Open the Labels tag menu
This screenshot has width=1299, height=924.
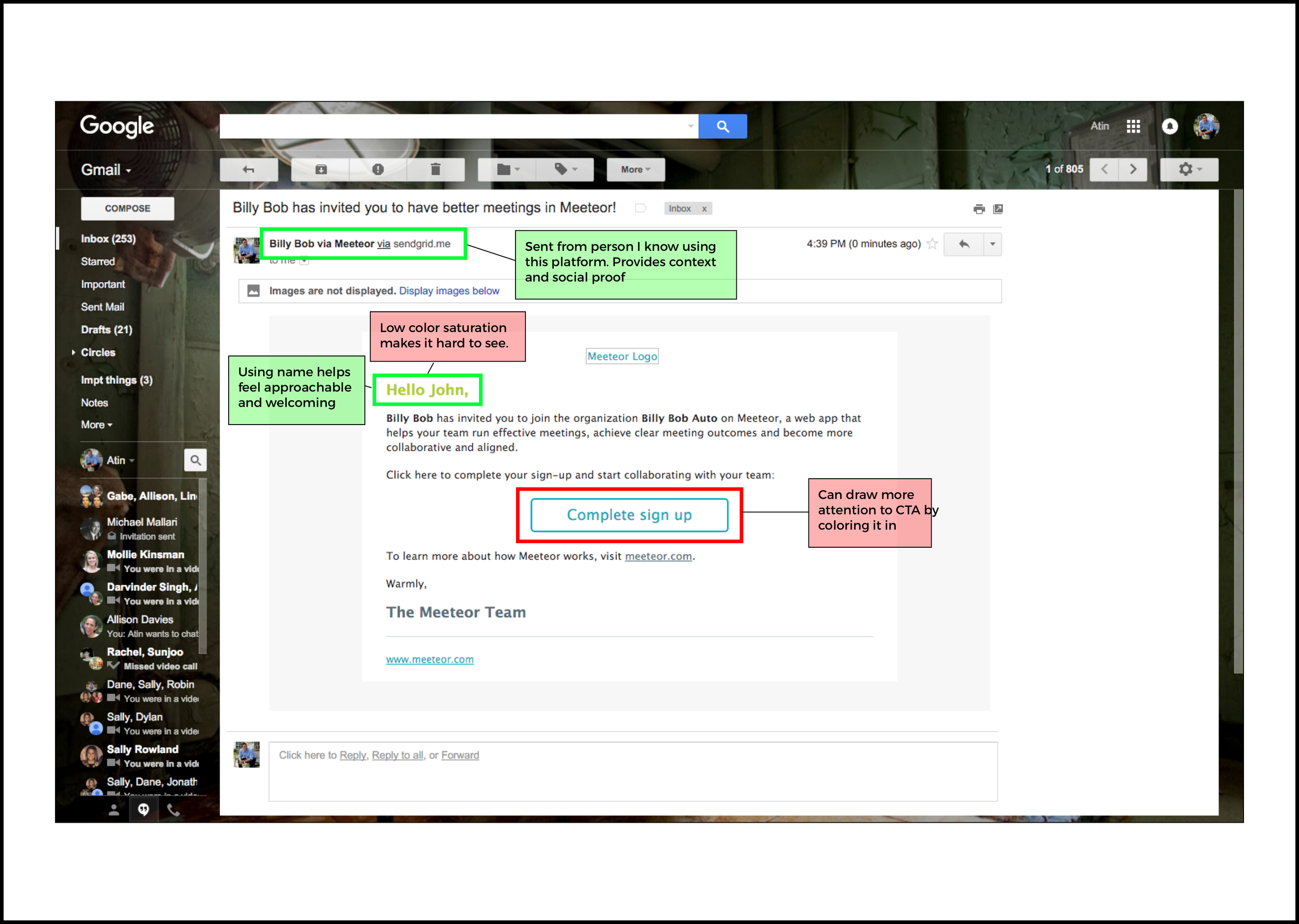pos(565,169)
